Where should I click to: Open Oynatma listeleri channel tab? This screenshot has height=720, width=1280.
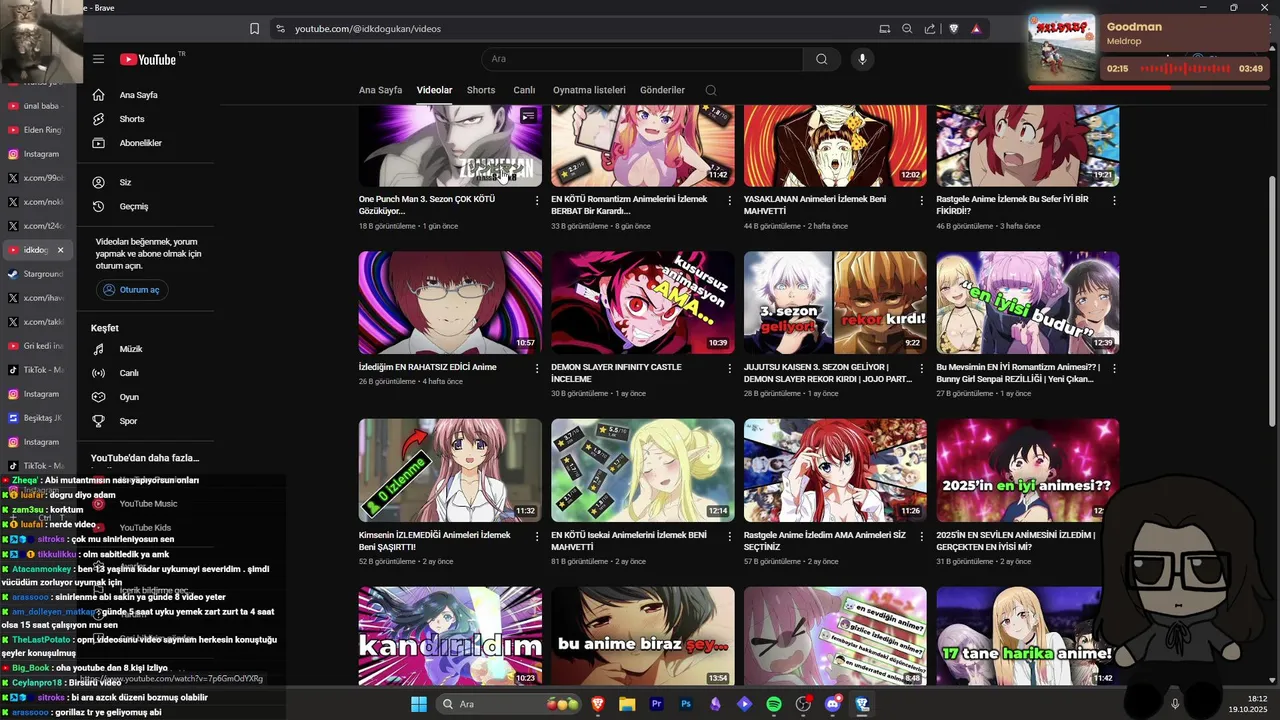click(589, 90)
